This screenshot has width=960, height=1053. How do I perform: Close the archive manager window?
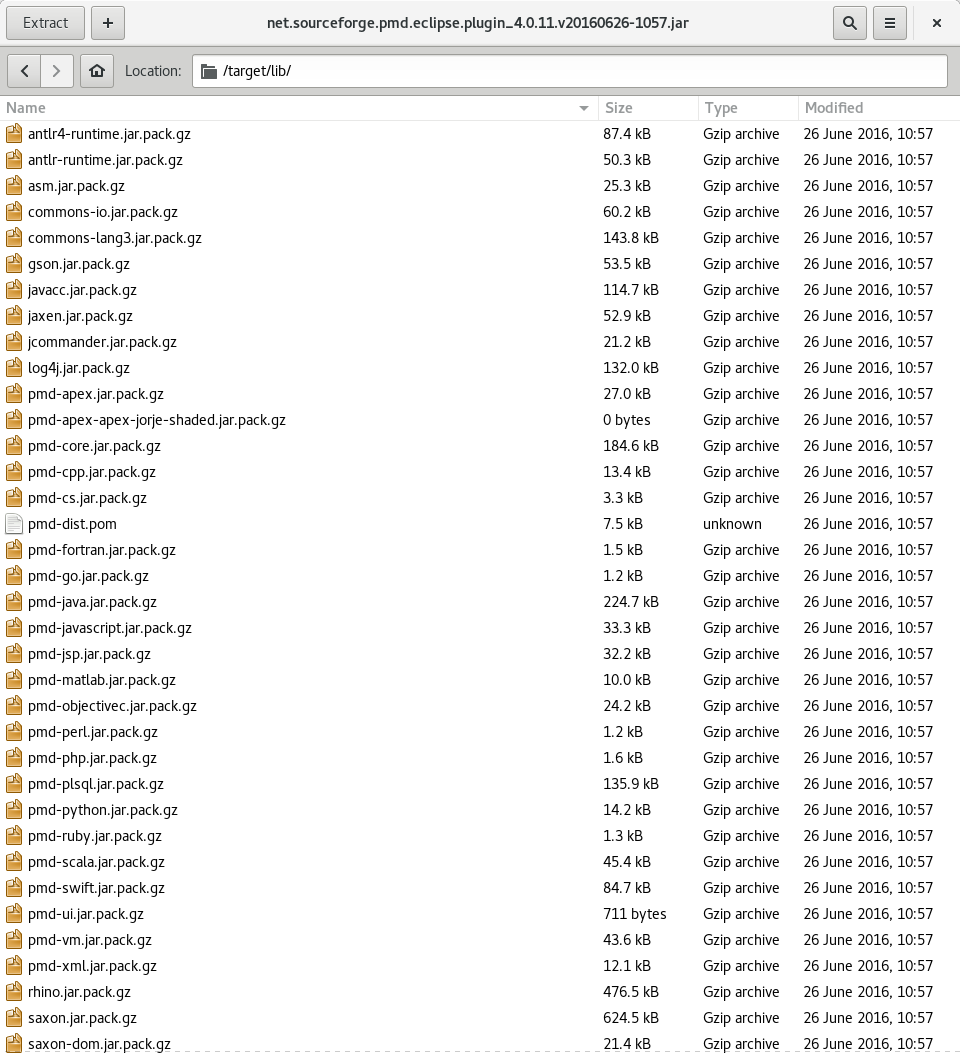click(x=937, y=23)
